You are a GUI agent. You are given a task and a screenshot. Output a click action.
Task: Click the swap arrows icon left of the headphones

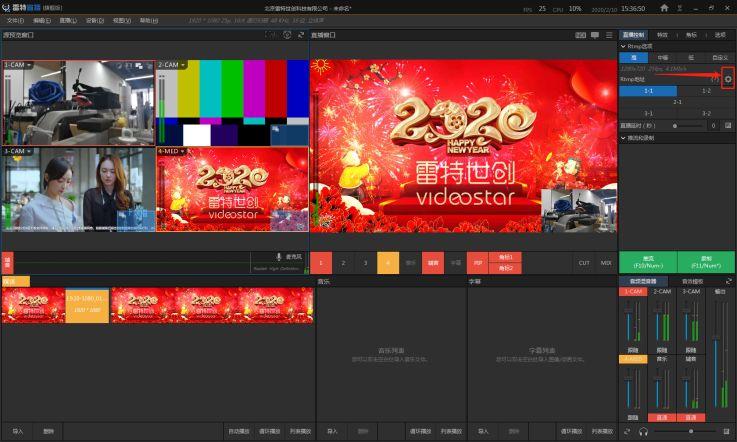[627, 431]
